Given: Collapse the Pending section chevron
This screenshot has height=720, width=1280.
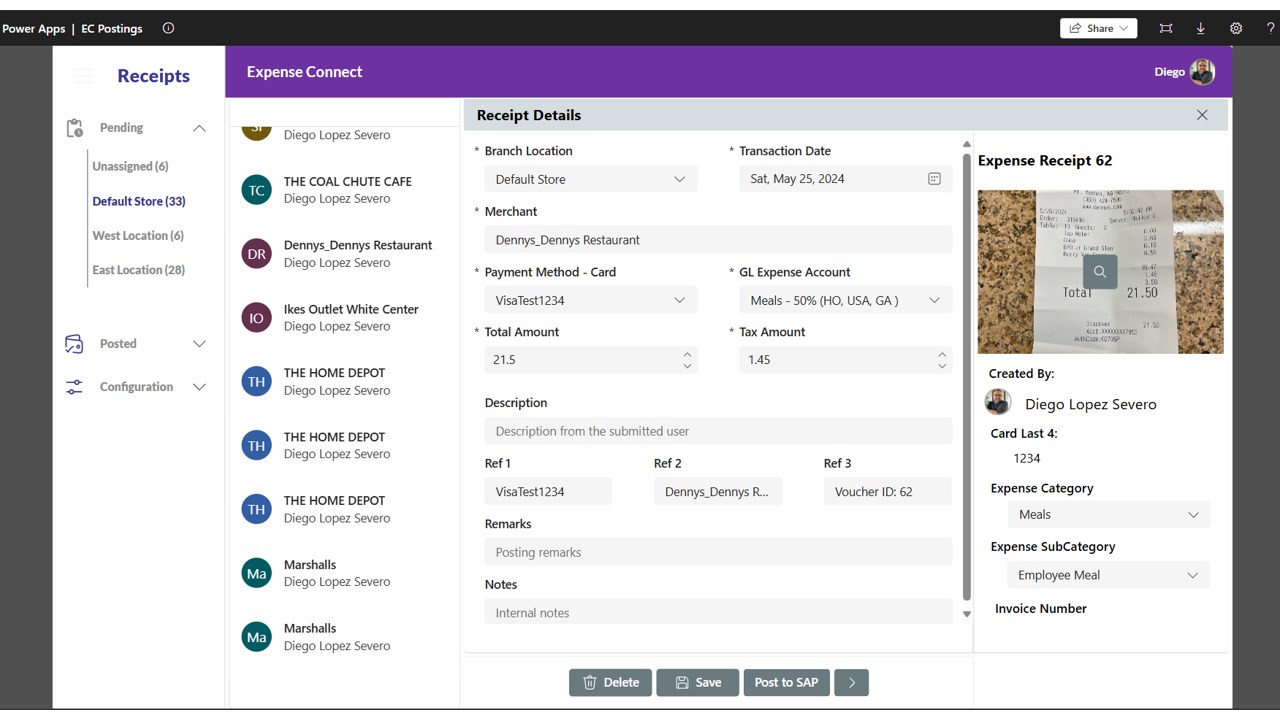Looking at the screenshot, I should 199,128.
